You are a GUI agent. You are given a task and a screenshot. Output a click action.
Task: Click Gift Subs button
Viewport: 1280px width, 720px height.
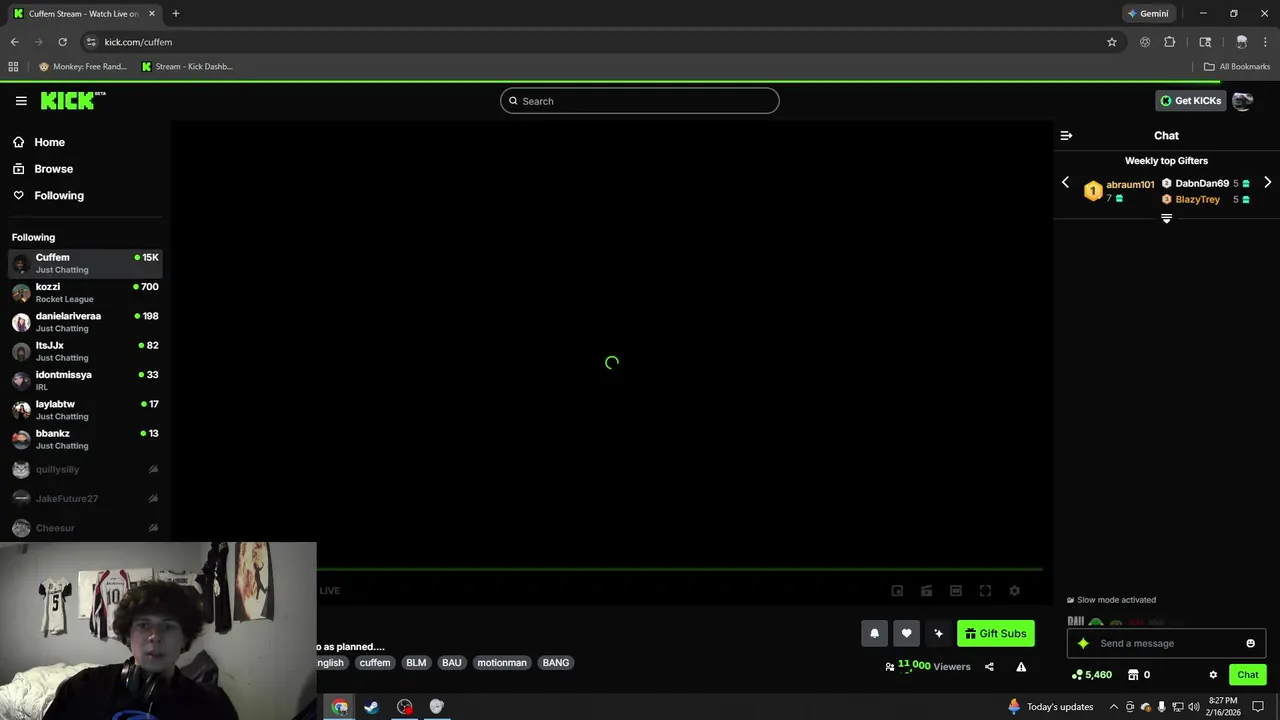tap(995, 633)
